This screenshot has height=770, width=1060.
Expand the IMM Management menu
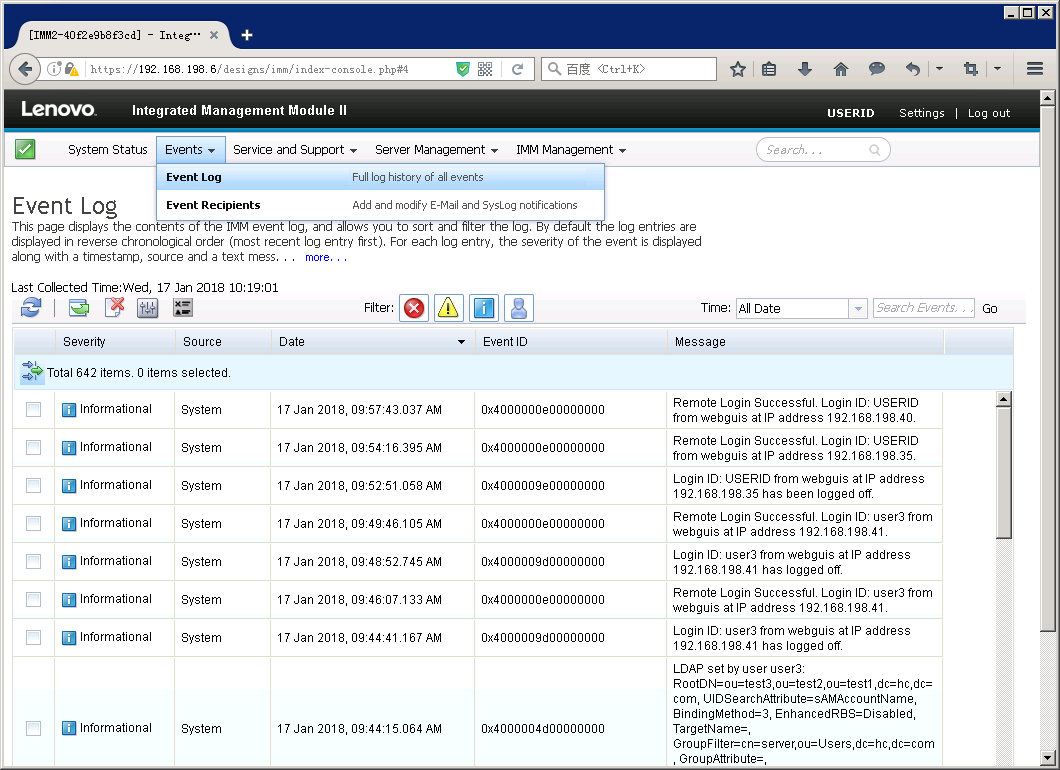570,150
